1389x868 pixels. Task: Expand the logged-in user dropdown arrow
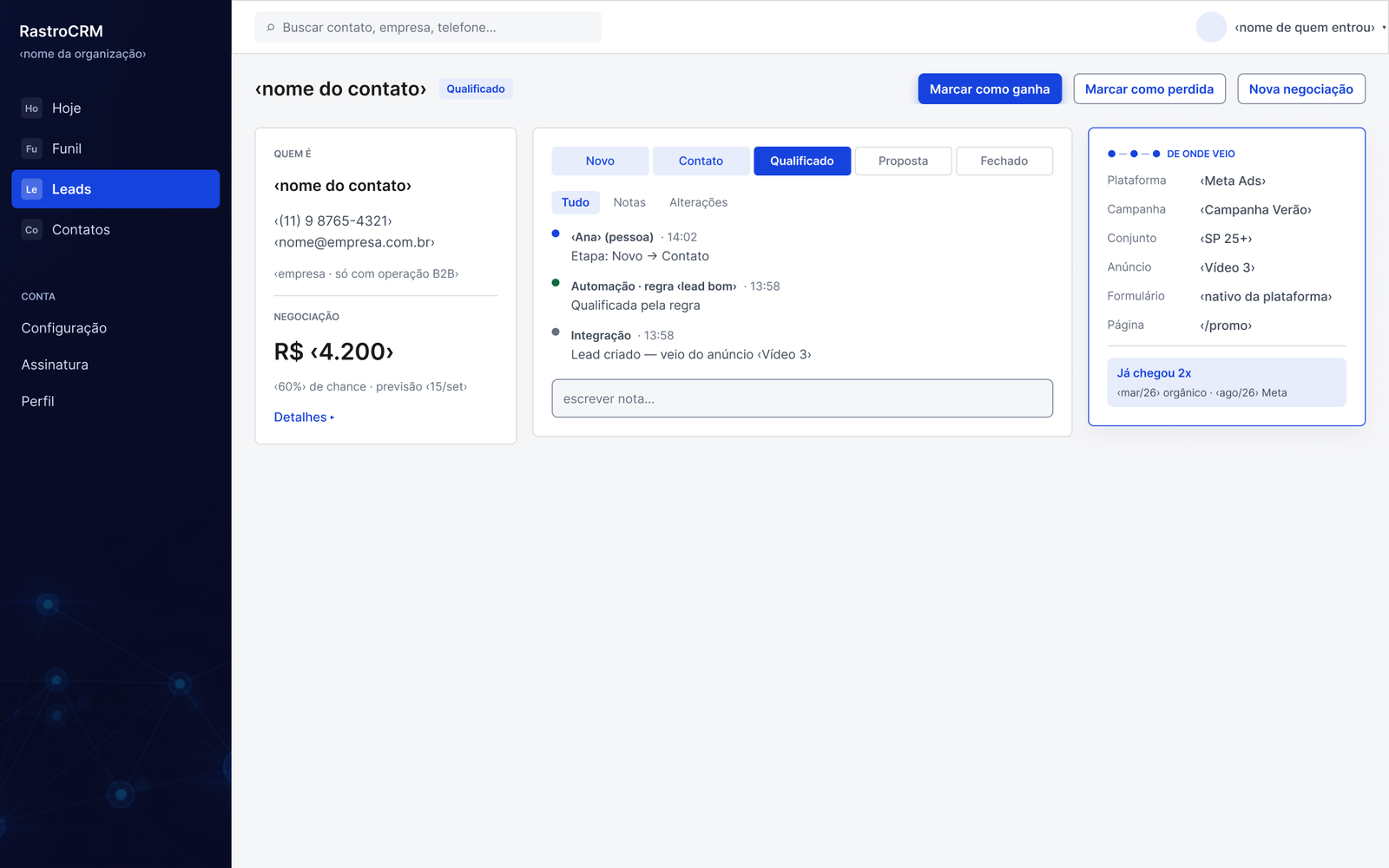pyautogui.click(x=1384, y=28)
